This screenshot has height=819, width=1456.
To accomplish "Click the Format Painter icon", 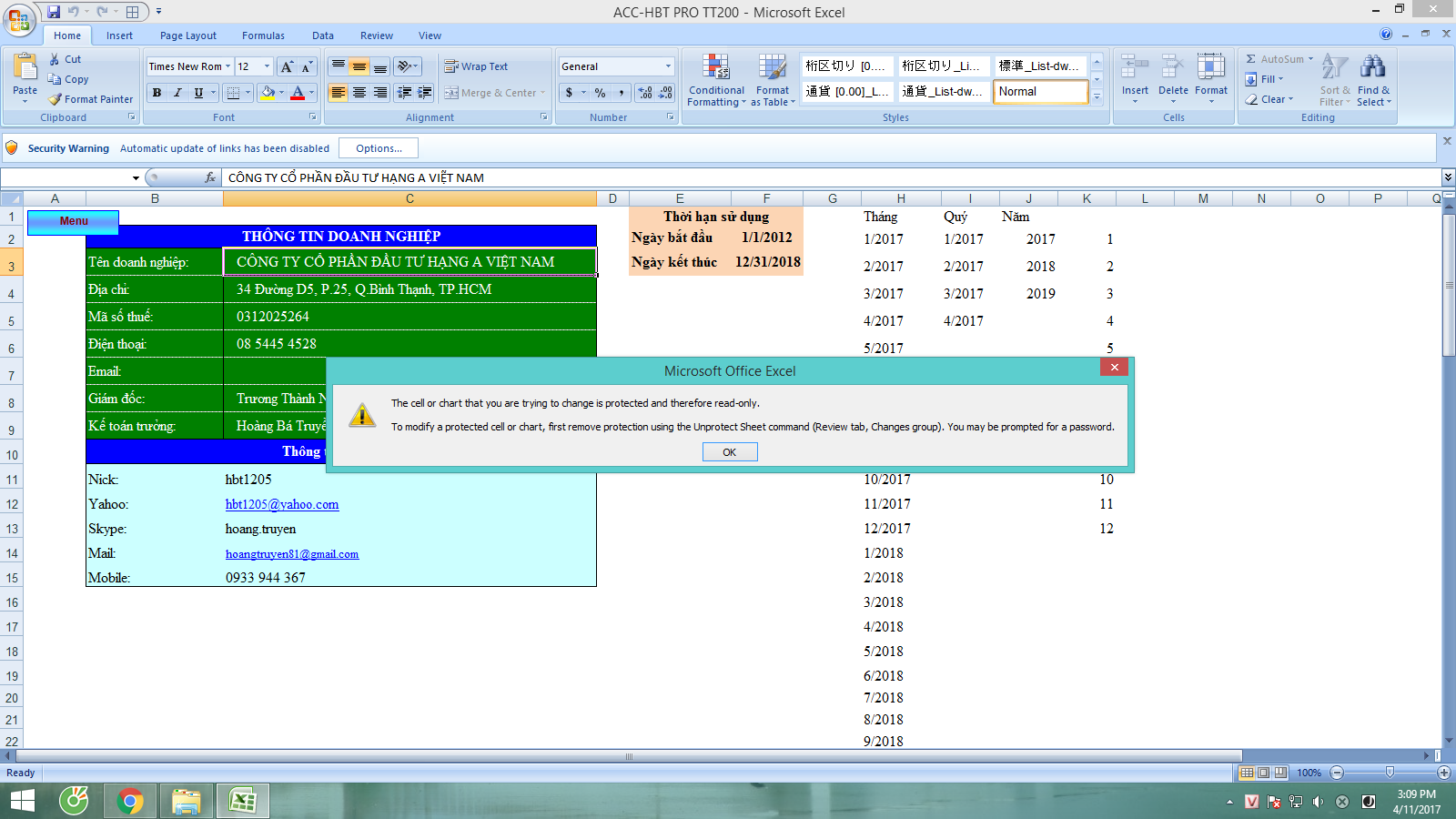I will [56, 99].
